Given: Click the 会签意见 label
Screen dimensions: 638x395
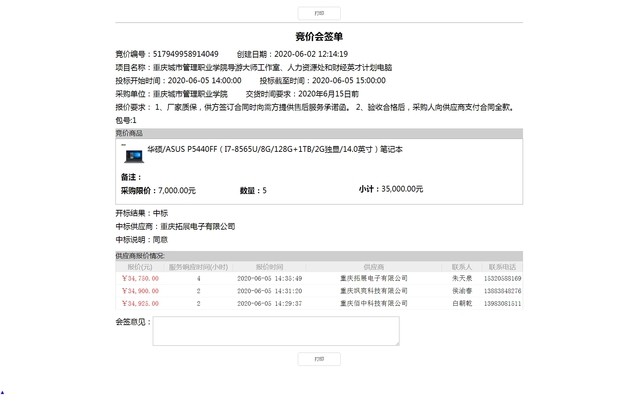Looking at the screenshot, I should pos(133,322).
